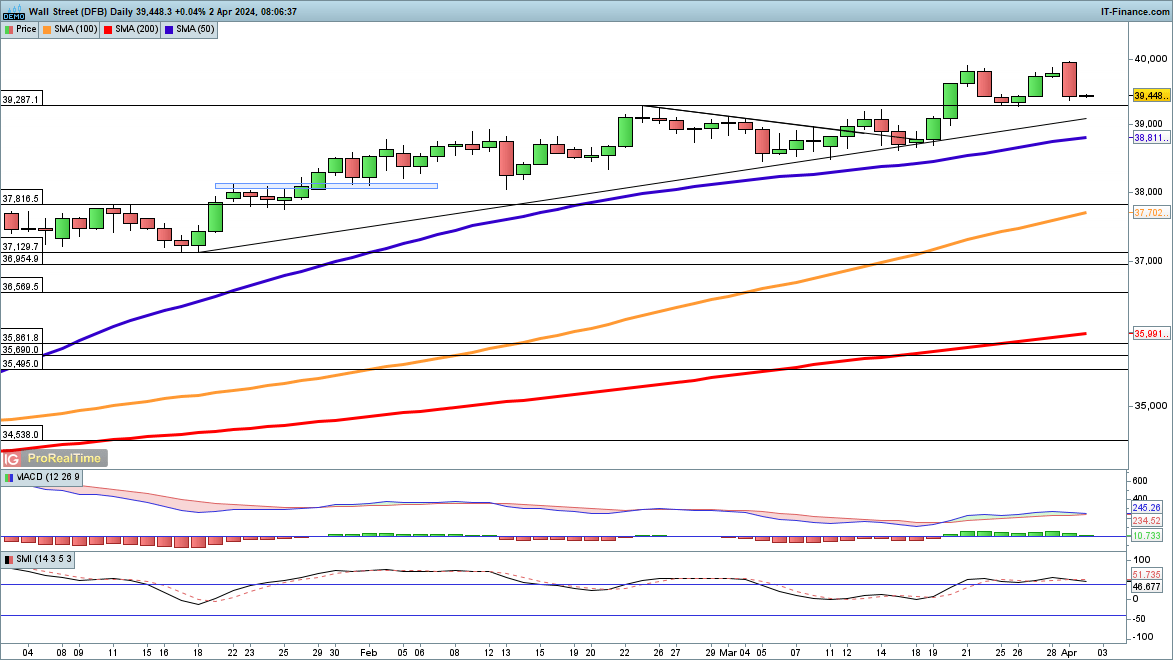Open the Price legend tab

click(x=20, y=29)
